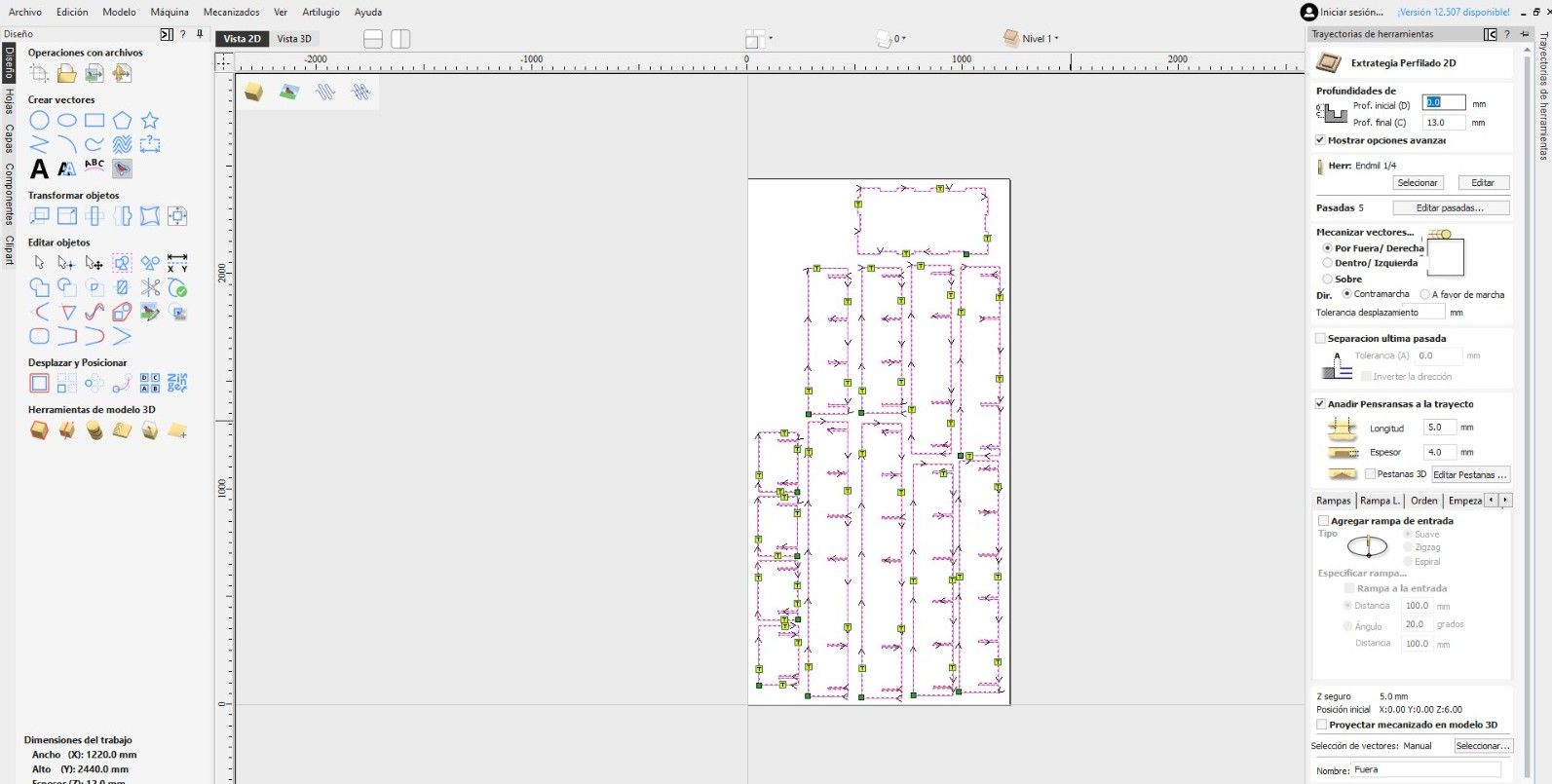
Task: Switch to the Rampa L. tab
Action: [1379, 501]
